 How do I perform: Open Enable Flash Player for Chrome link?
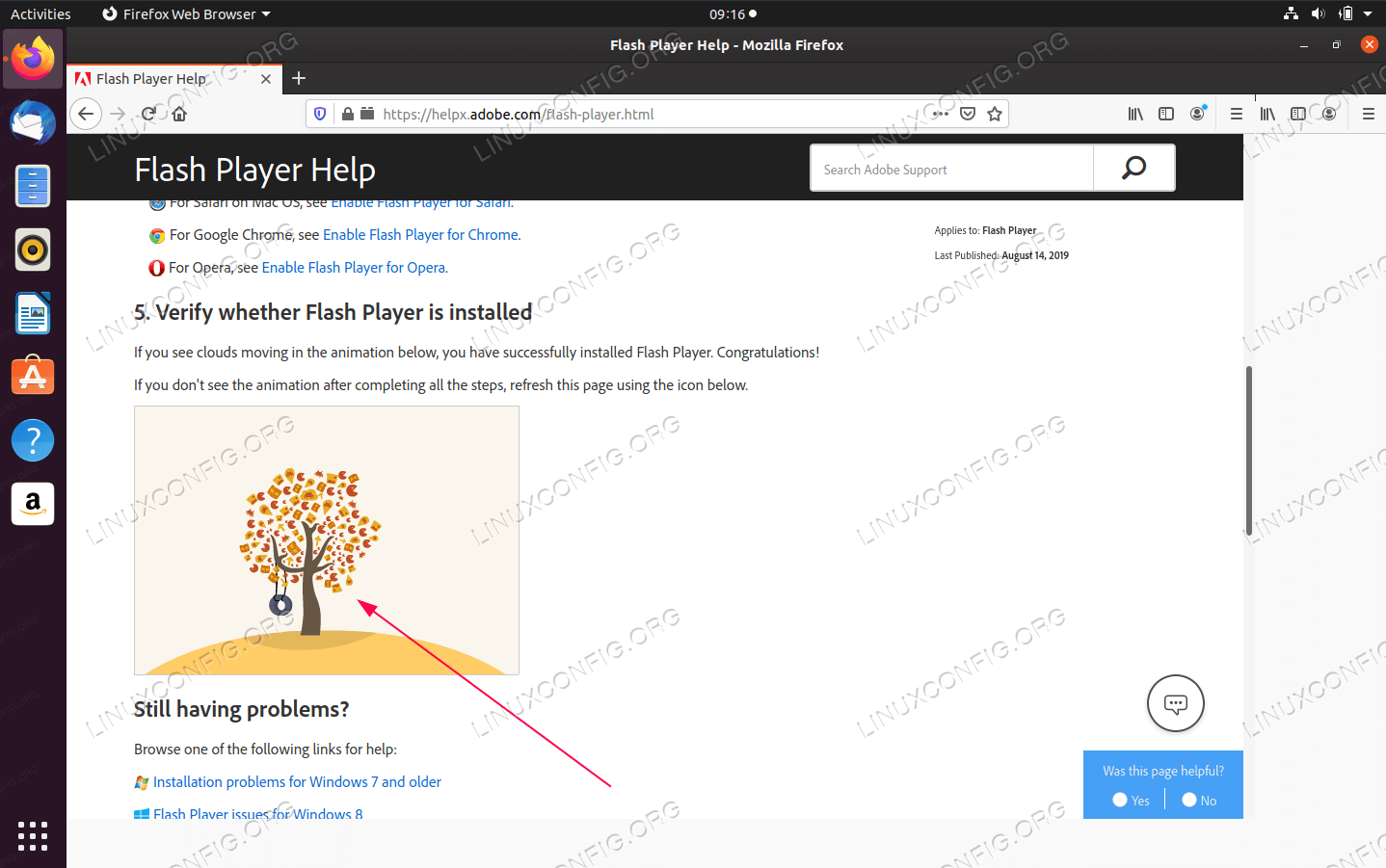pos(421,235)
